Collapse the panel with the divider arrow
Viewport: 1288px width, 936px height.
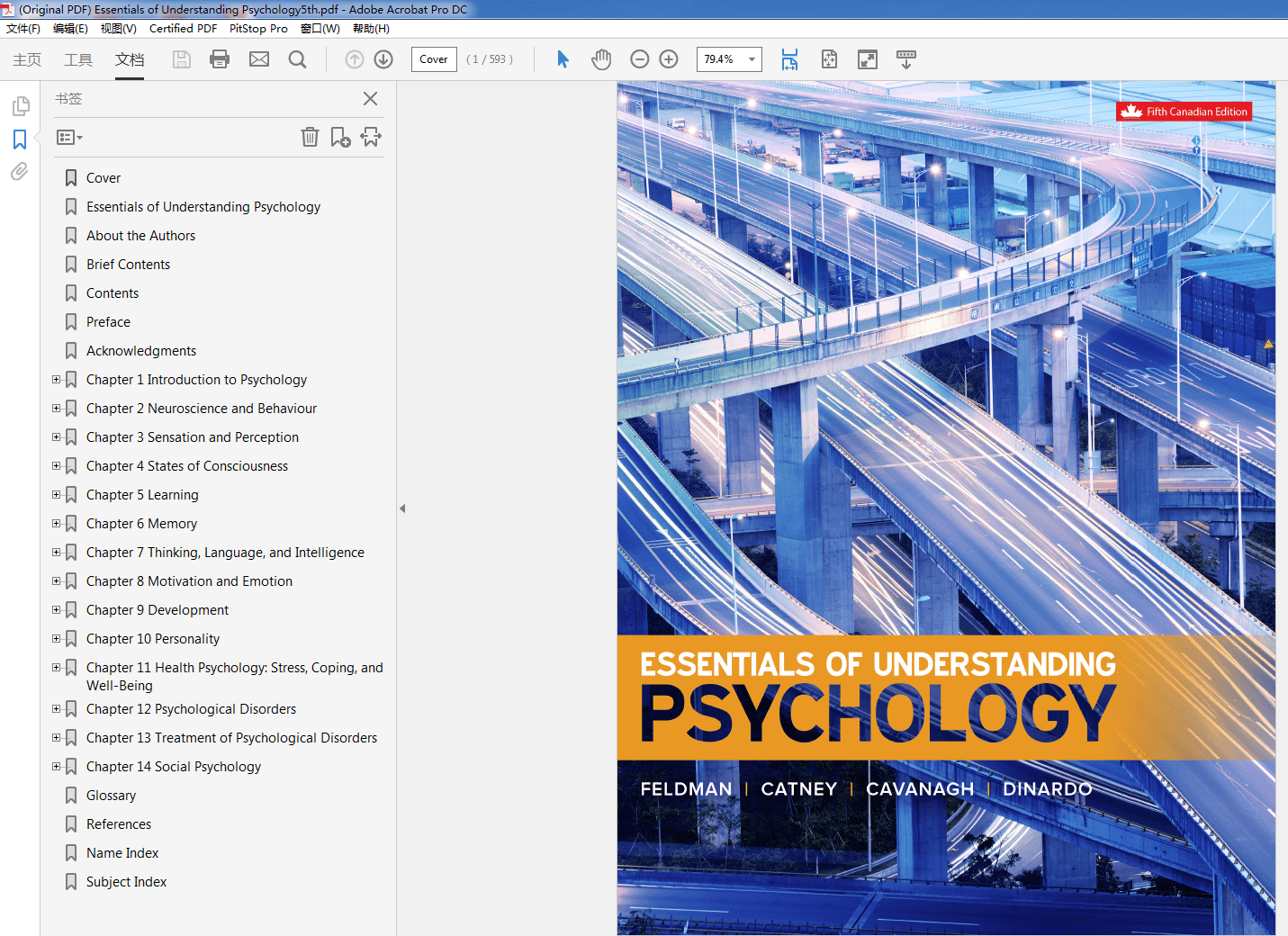[x=402, y=508]
